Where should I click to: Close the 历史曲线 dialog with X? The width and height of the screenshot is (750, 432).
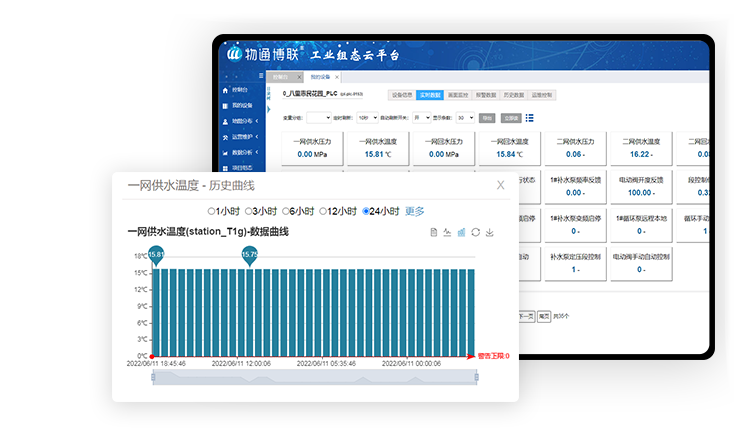[501, 185]
